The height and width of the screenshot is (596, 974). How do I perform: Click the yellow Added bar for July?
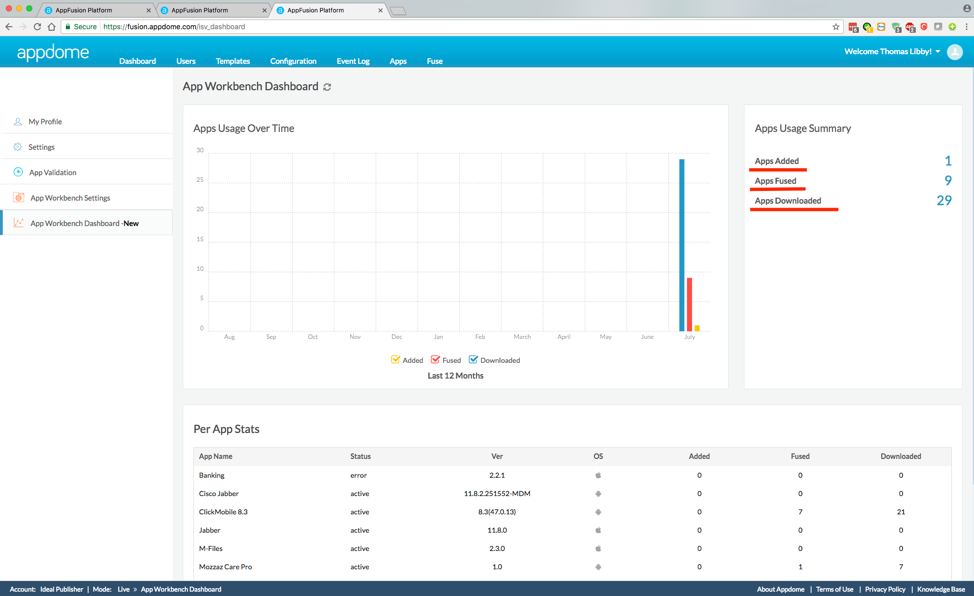697,328
